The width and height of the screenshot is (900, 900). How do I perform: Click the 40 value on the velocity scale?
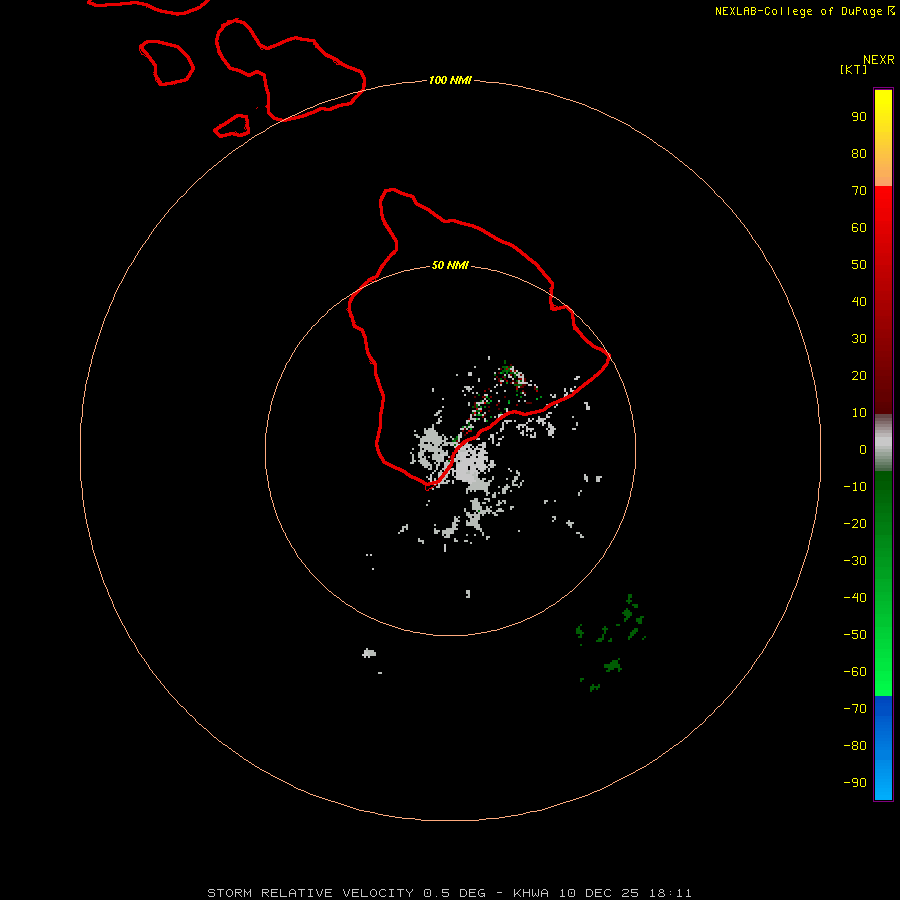(x=859, y=301)
